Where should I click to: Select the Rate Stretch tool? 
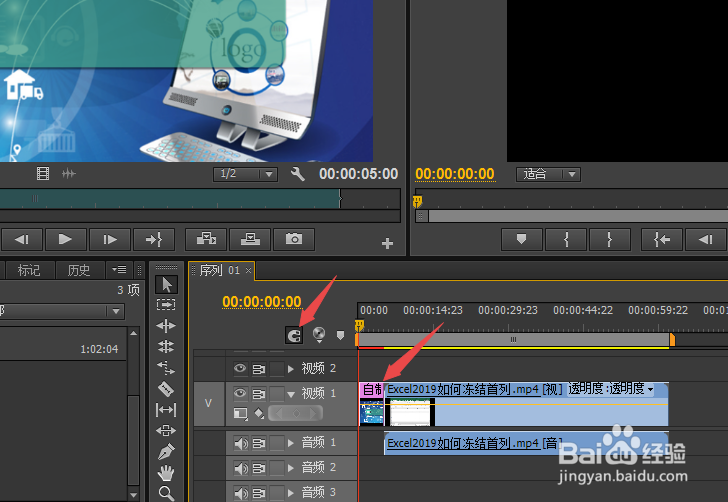coord(166,368)
